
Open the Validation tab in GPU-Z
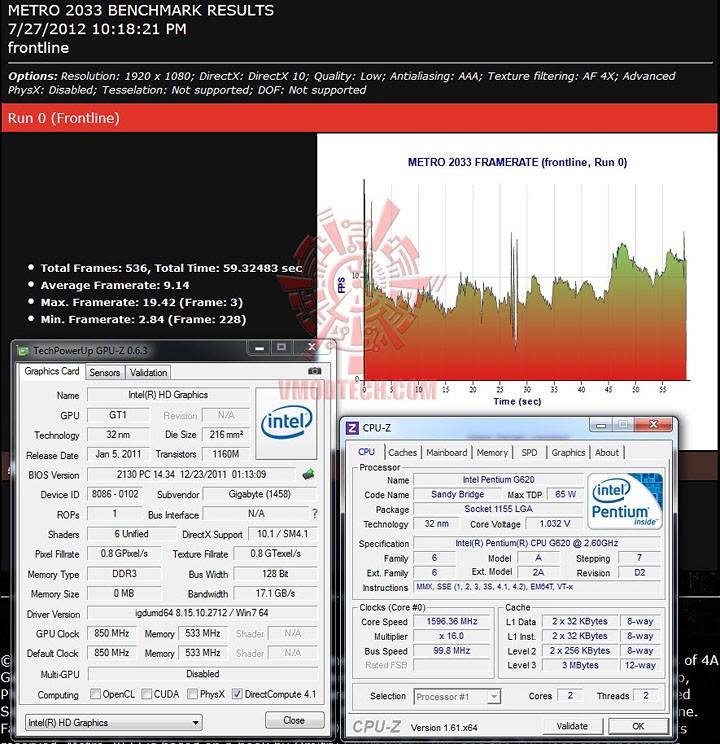[148, 372]
